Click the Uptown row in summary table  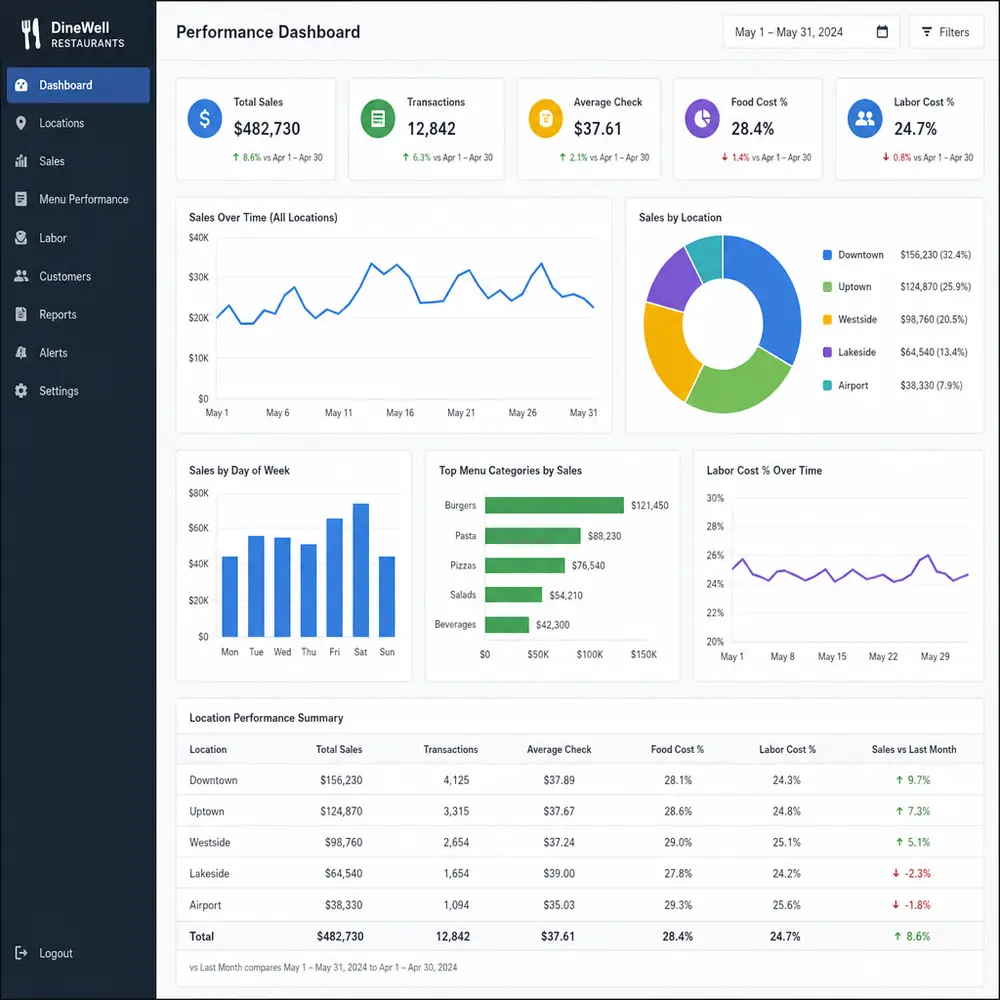(580, 811)
